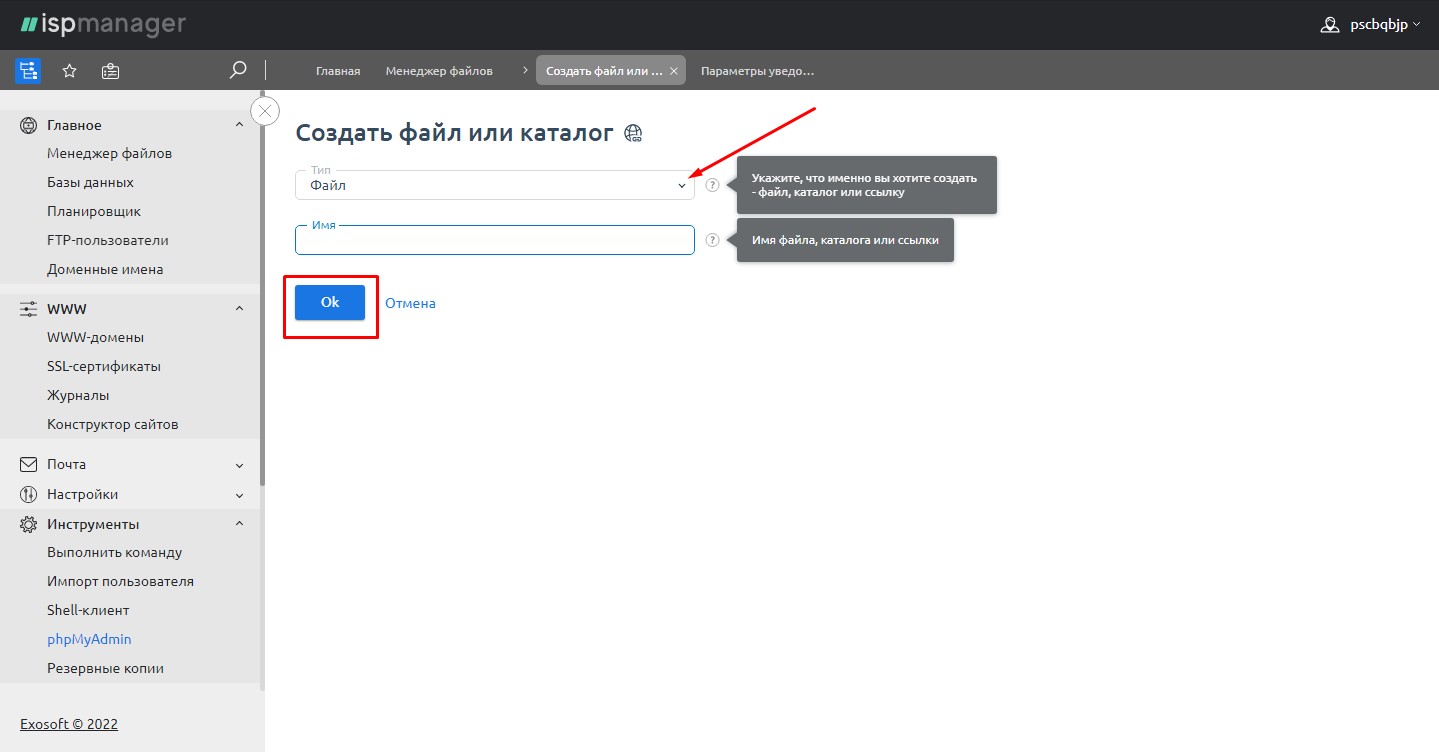Viewport: 1439px width, 752px height.
Task: Collapse the Главное section
Action: pos(239,125)
